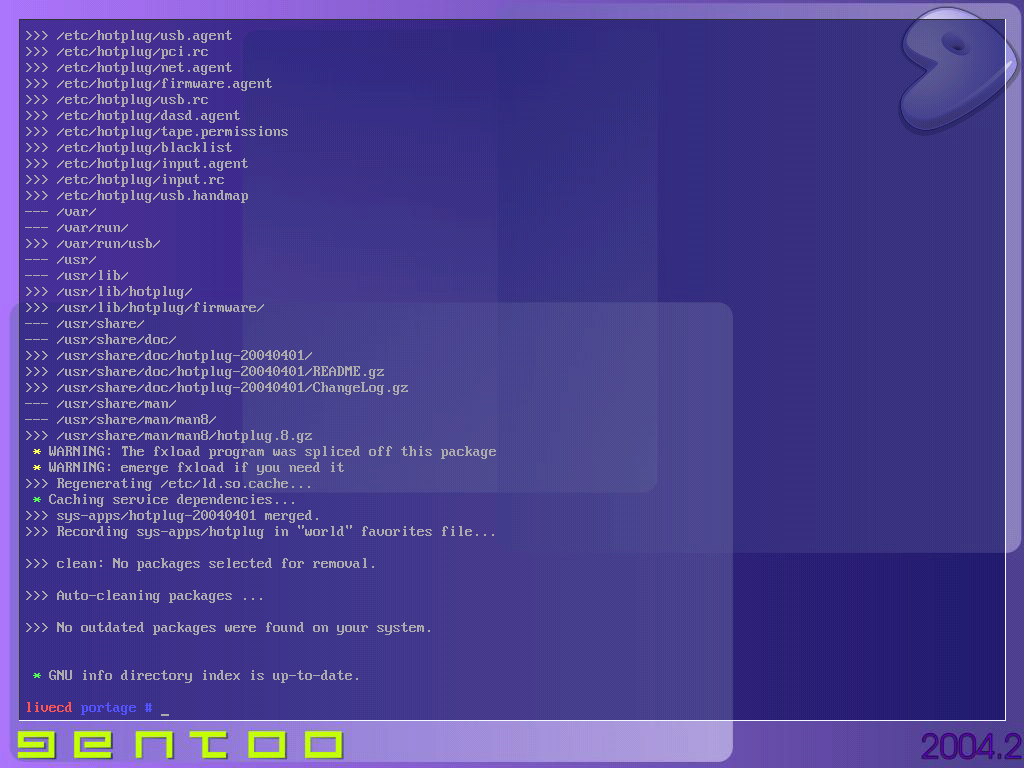Click the /etc/hotplug/tape.permissions line
Viewport: 1024px width, 768px height.
tap(157, 132)
